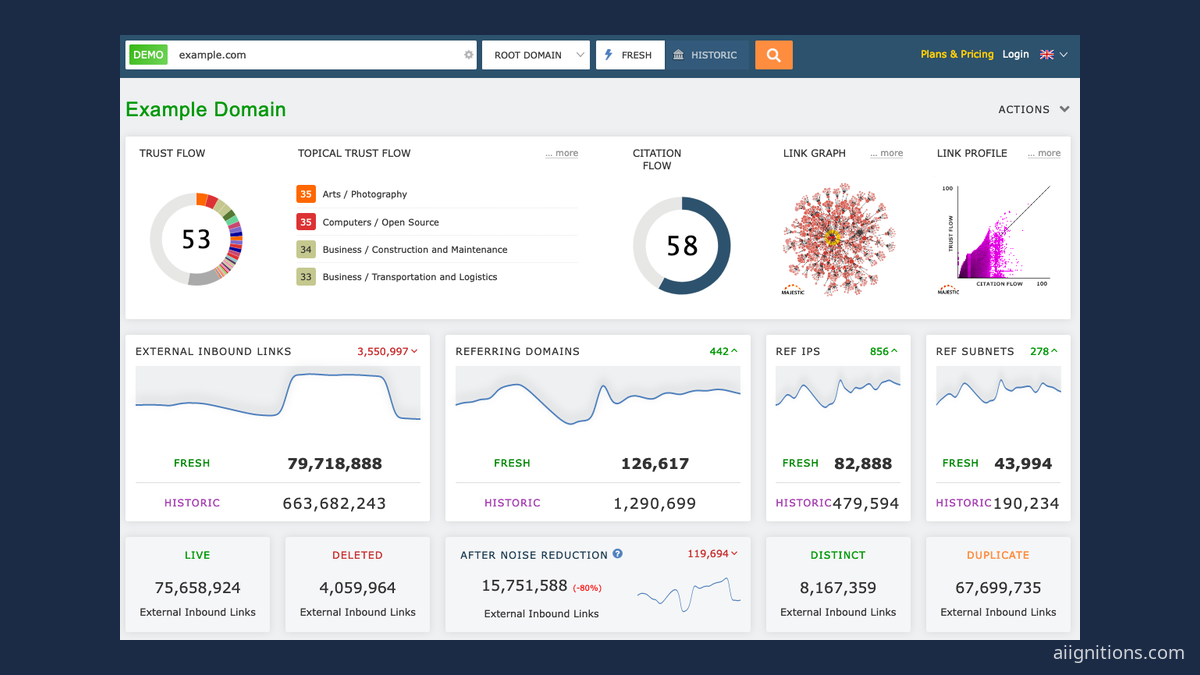Select Arts / Photography topic row
1200x675 pixels.
[x=437, y=194]
